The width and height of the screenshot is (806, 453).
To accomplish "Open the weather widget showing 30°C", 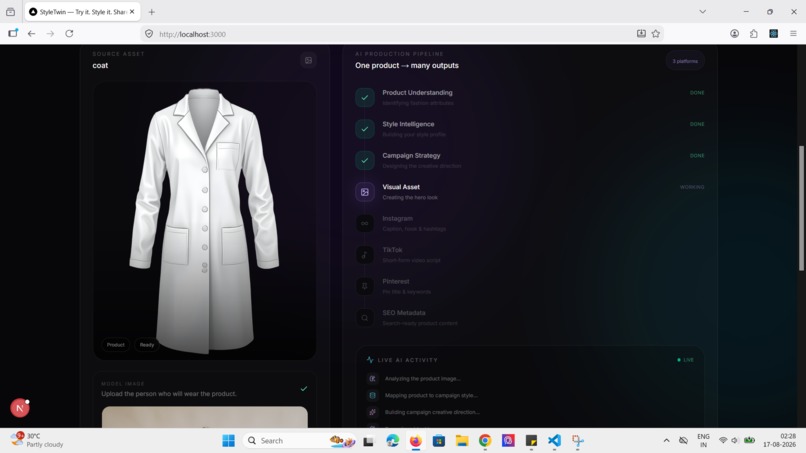I will [37, 440].
